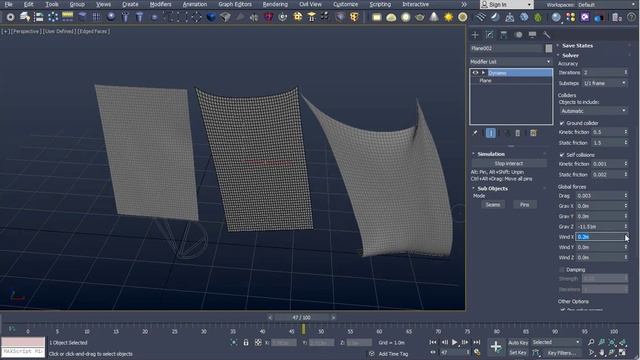640x360 pixels.
Task: Open the Selected key filter dropdown
Action: pyautogui.click(x=556, y=342)
